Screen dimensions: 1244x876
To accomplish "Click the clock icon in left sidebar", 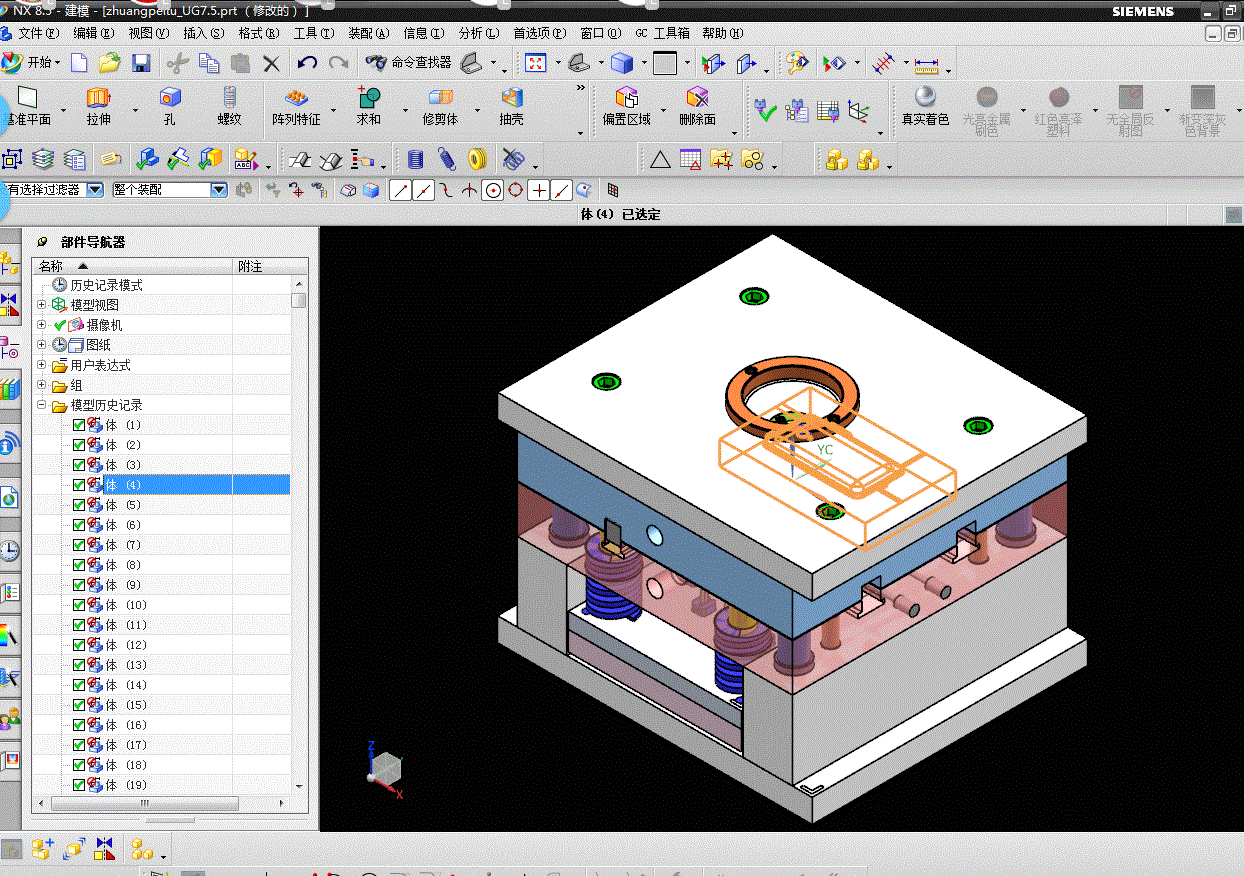I will (9, 549).
